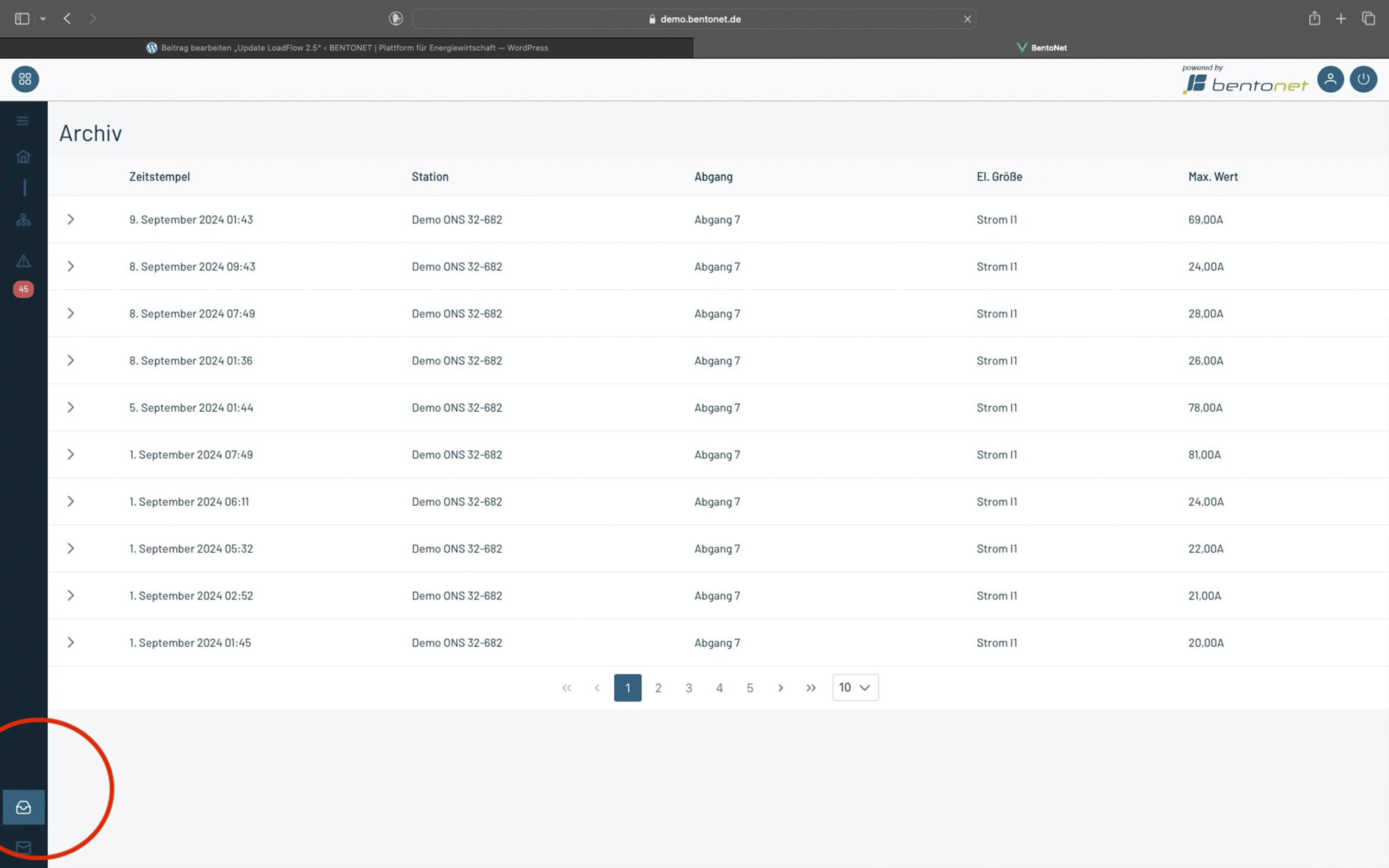Expand row 1. September 2024 02:52
Image resolution: width=1389 pixels, height=868 pixels.
pos(71,596)
